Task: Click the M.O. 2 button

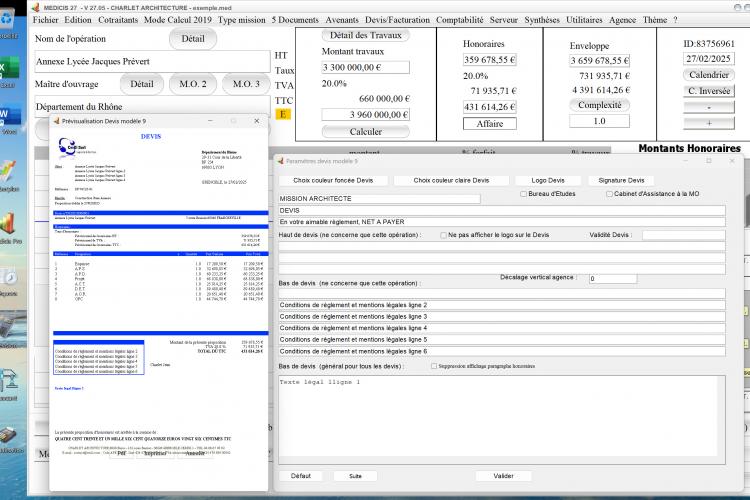Action: pyautogui.click(x=193, y=84)
